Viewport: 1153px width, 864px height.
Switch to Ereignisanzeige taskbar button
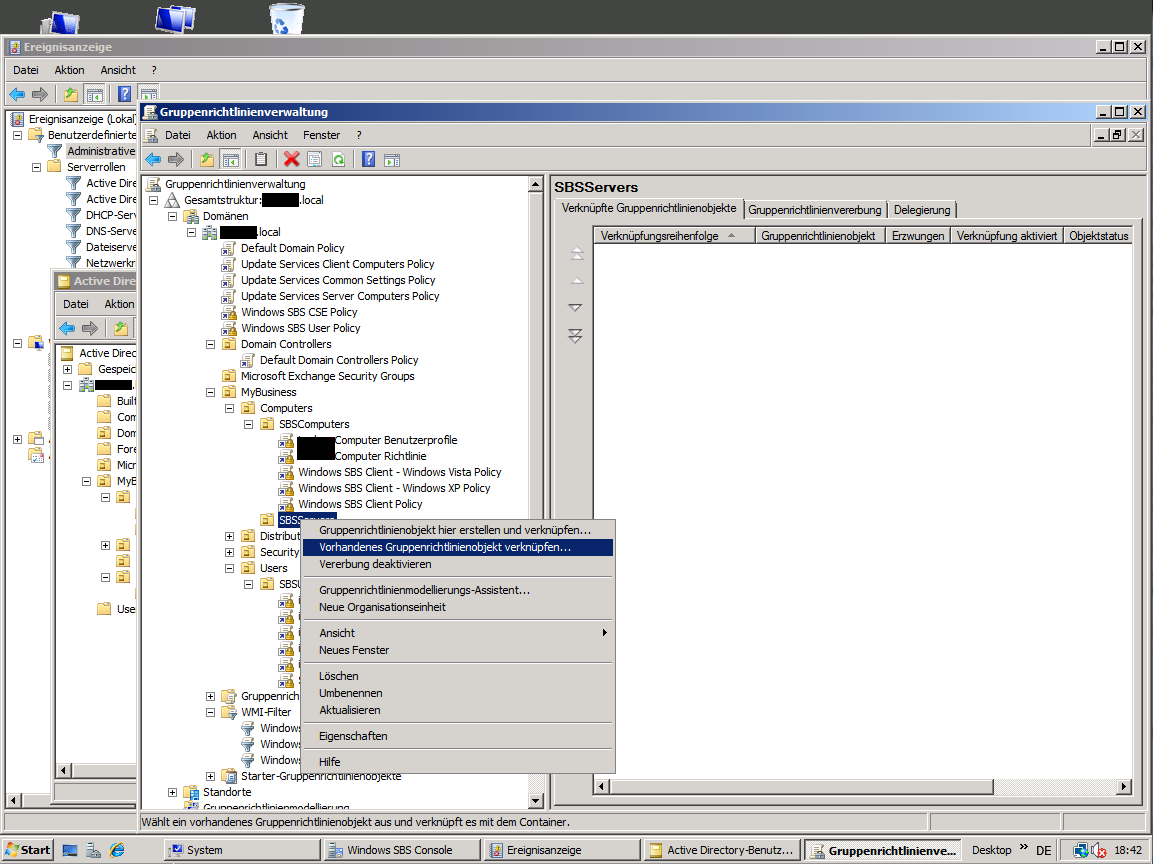click(560, 850)
